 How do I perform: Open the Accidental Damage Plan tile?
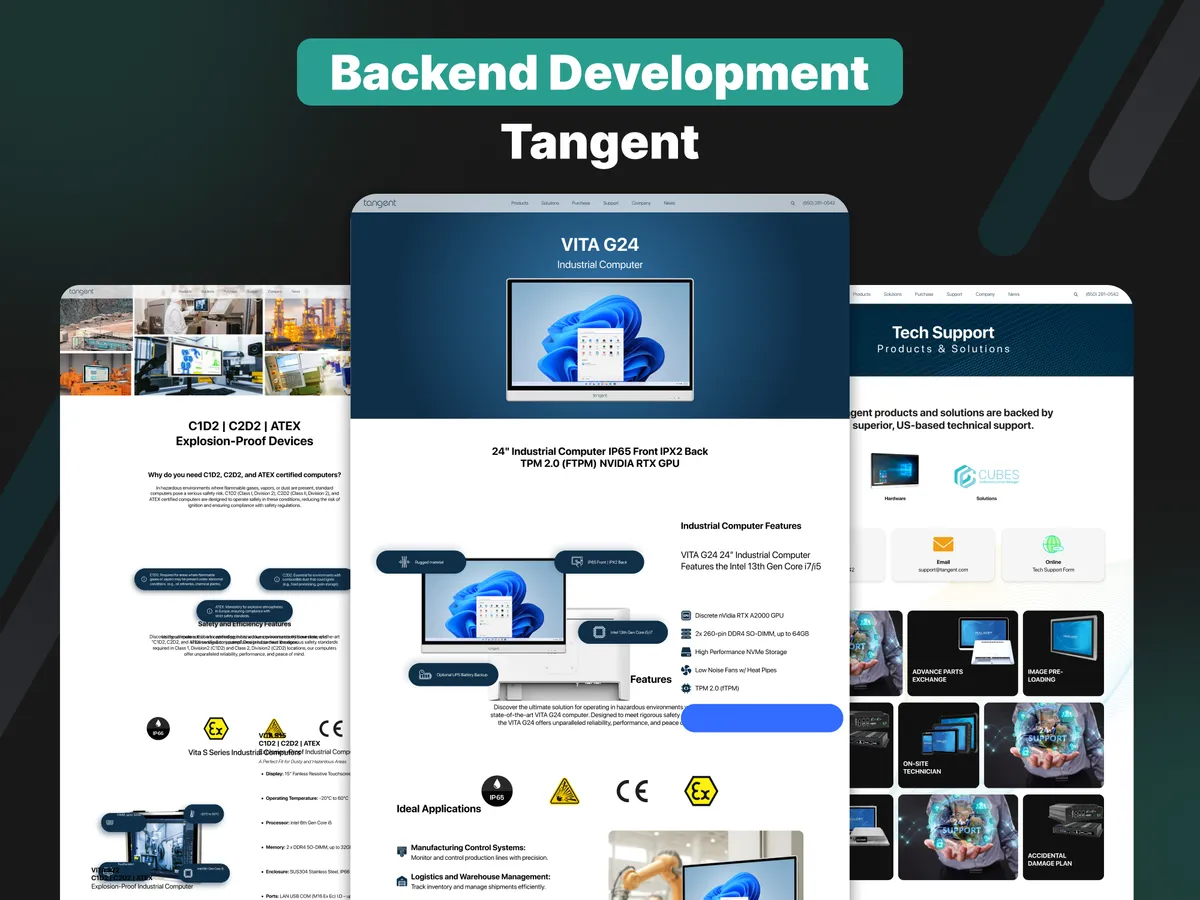point(1063,837)
